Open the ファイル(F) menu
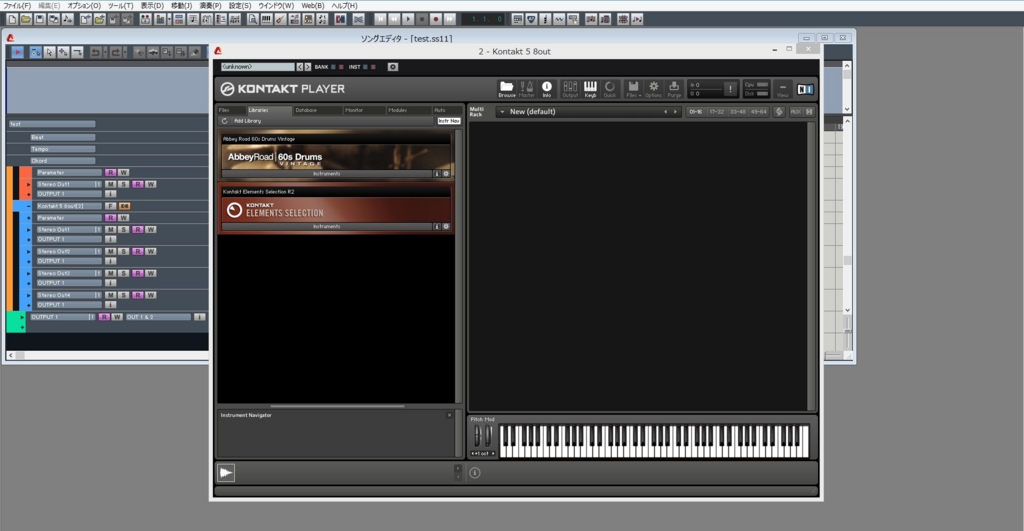The height and width of the screenshot is (531, 1024). [x=17, y=5]
